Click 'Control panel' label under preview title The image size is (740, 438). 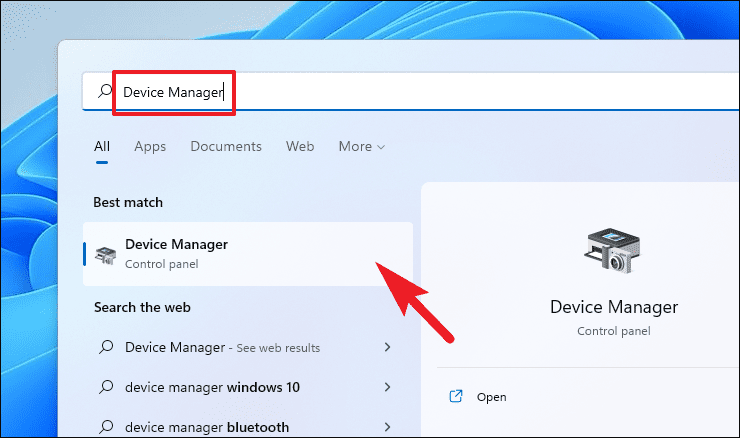(614, 331)
